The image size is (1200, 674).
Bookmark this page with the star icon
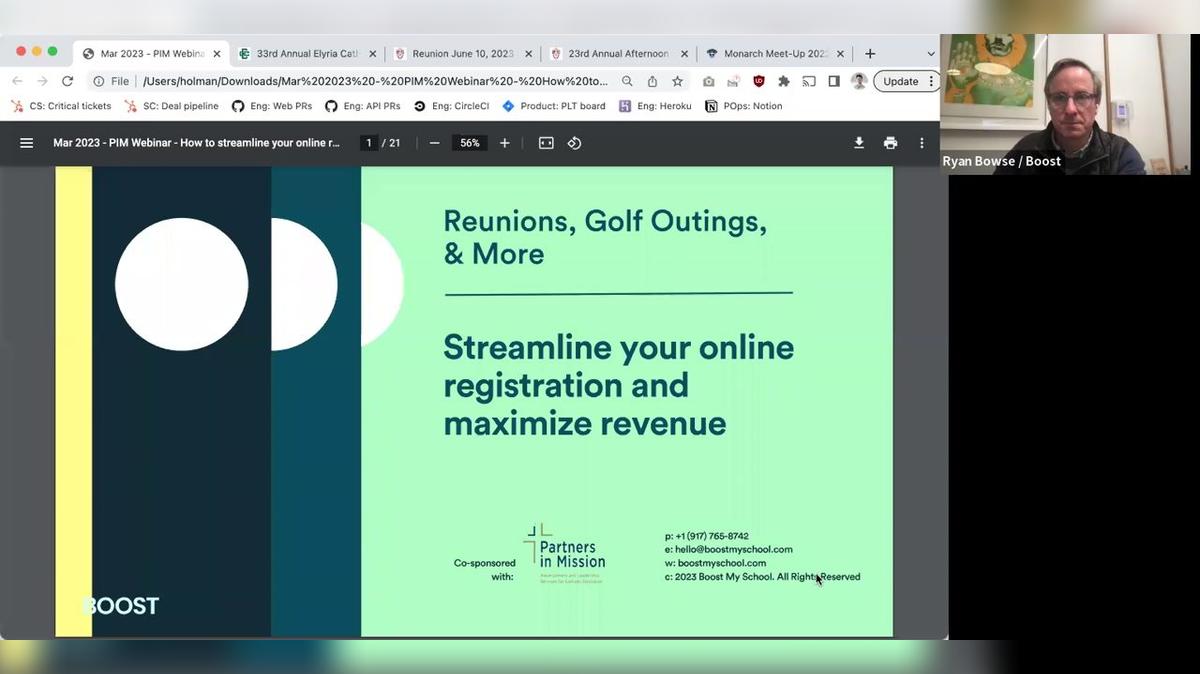677,81
